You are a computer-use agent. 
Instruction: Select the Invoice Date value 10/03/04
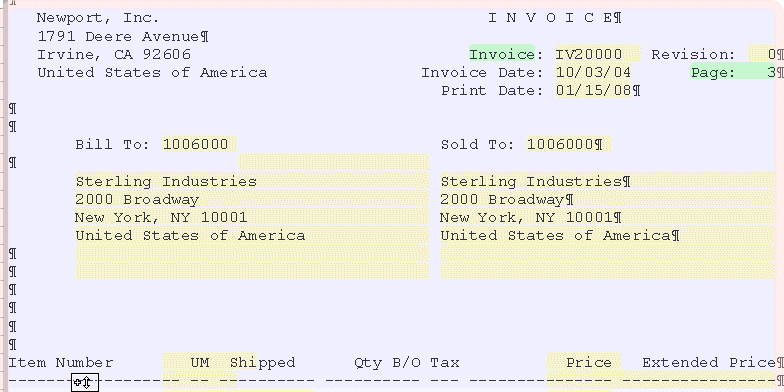[x=593, y=72]
